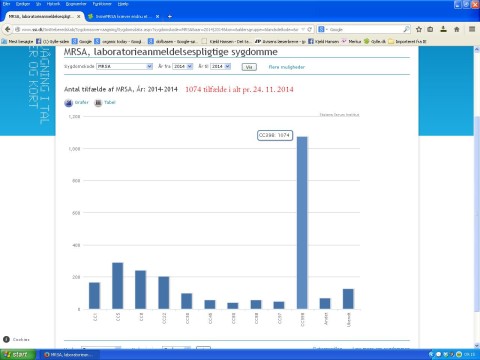Switch to Tabel table view icon

pos(98,103)
